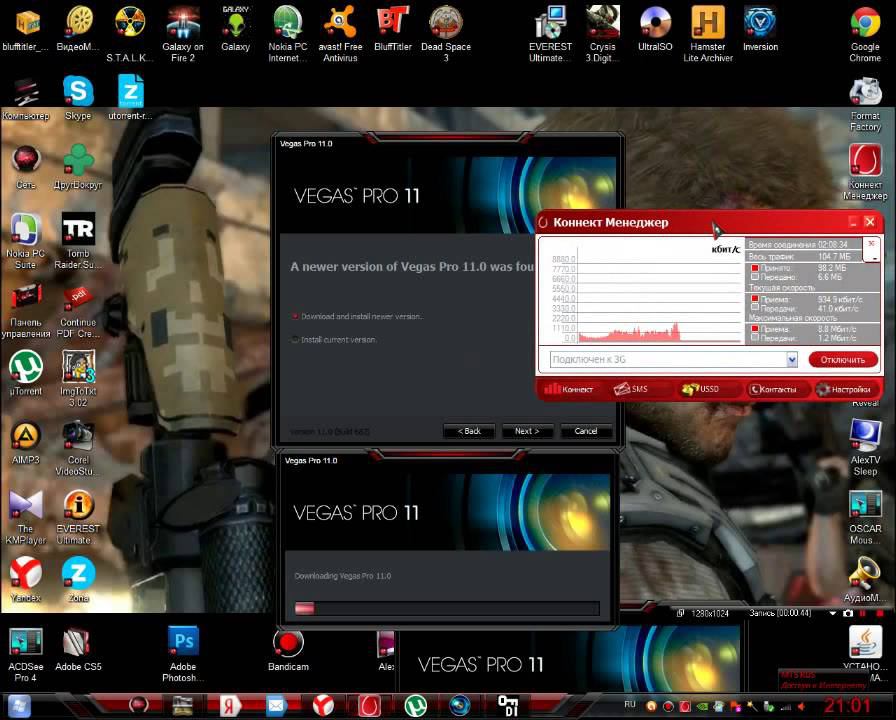The image size is (896, 720).
Task: Click the Отключить button
Action: click(843, 359)
